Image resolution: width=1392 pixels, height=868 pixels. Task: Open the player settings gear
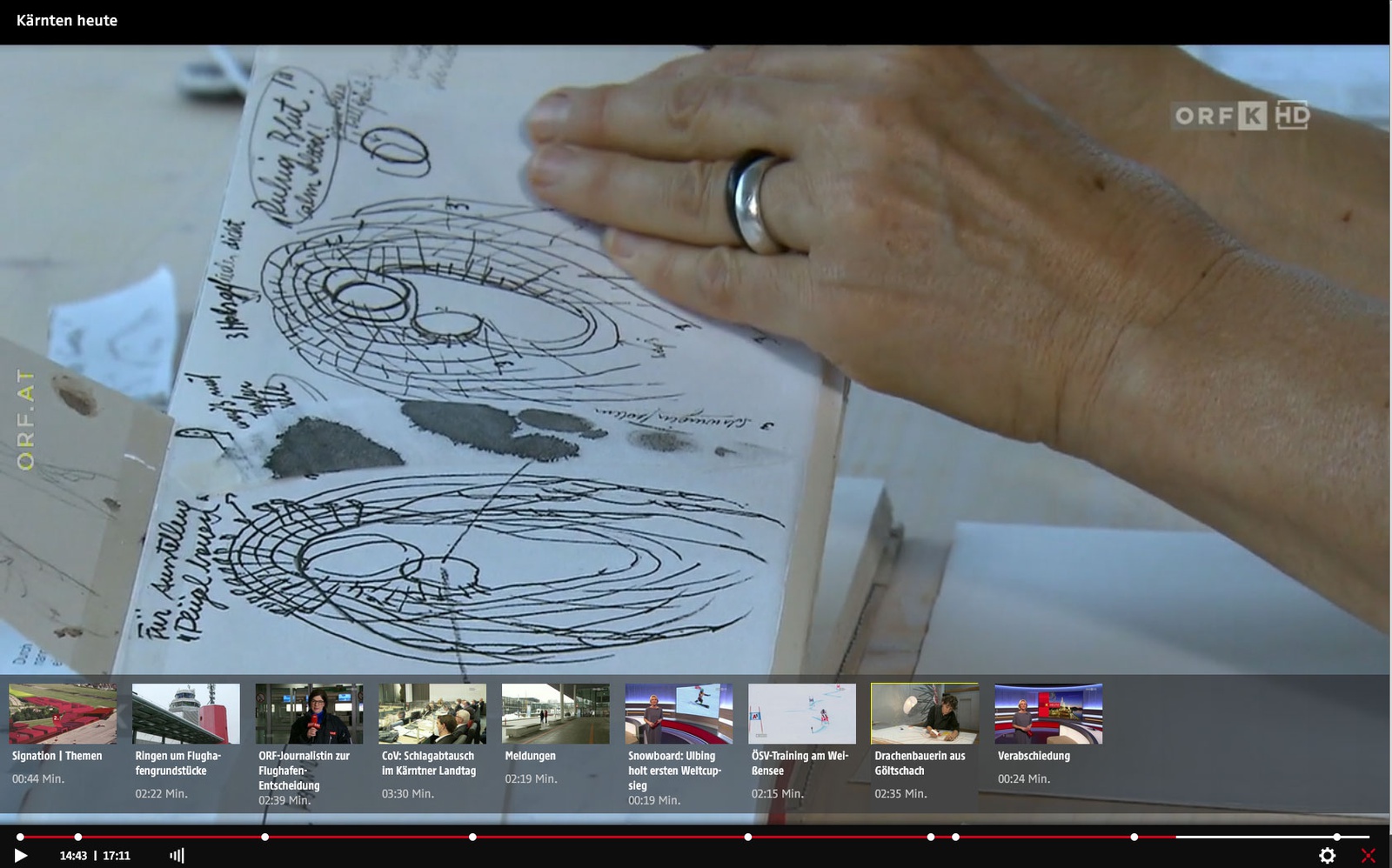[x=1327, y=856]
